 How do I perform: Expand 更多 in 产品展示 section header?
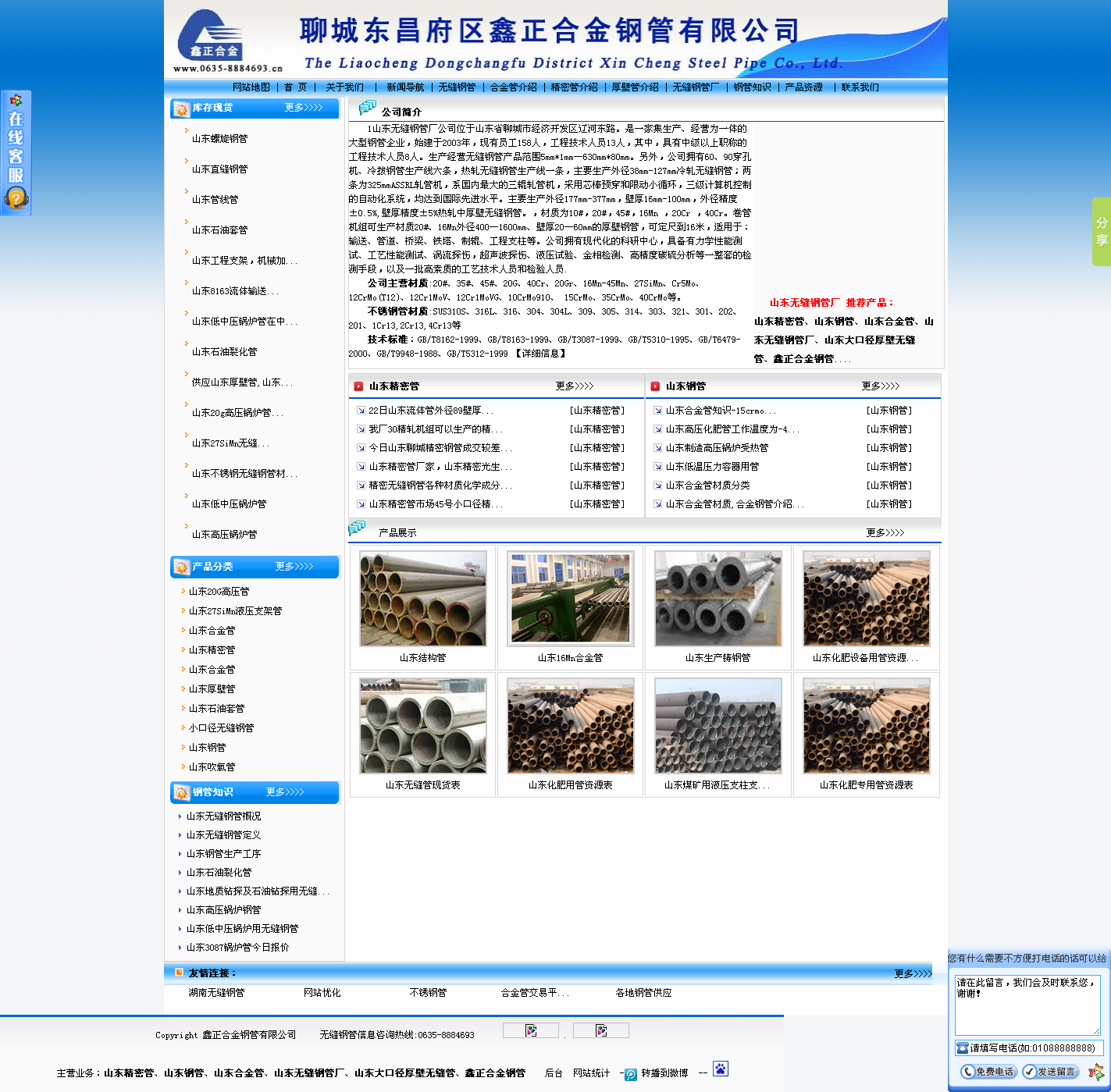coord(885,533)
